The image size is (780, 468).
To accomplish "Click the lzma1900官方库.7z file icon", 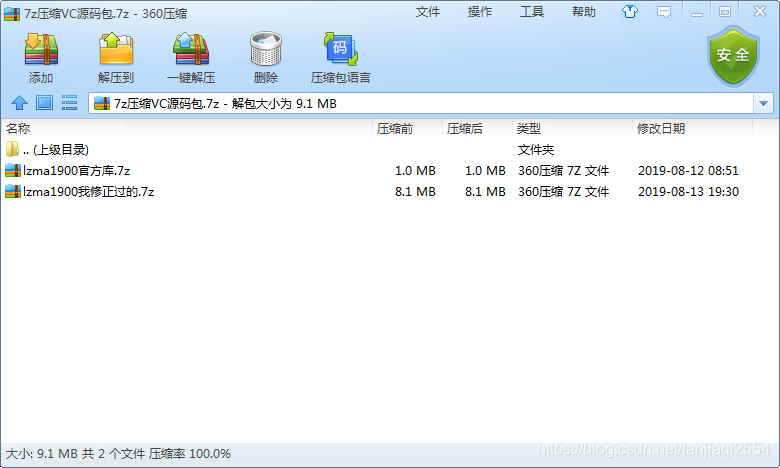I will (12, 171).
